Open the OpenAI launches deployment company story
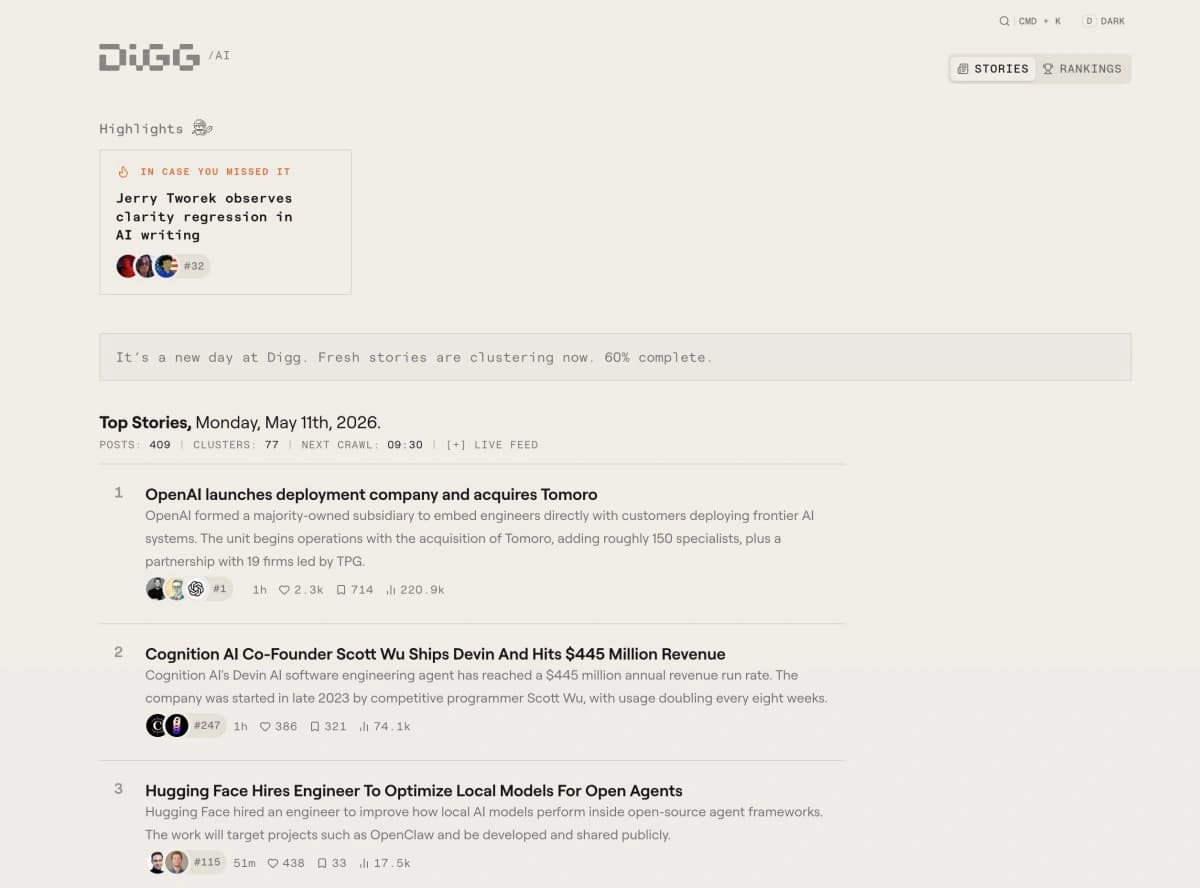1200x888 pixels. 371,494
